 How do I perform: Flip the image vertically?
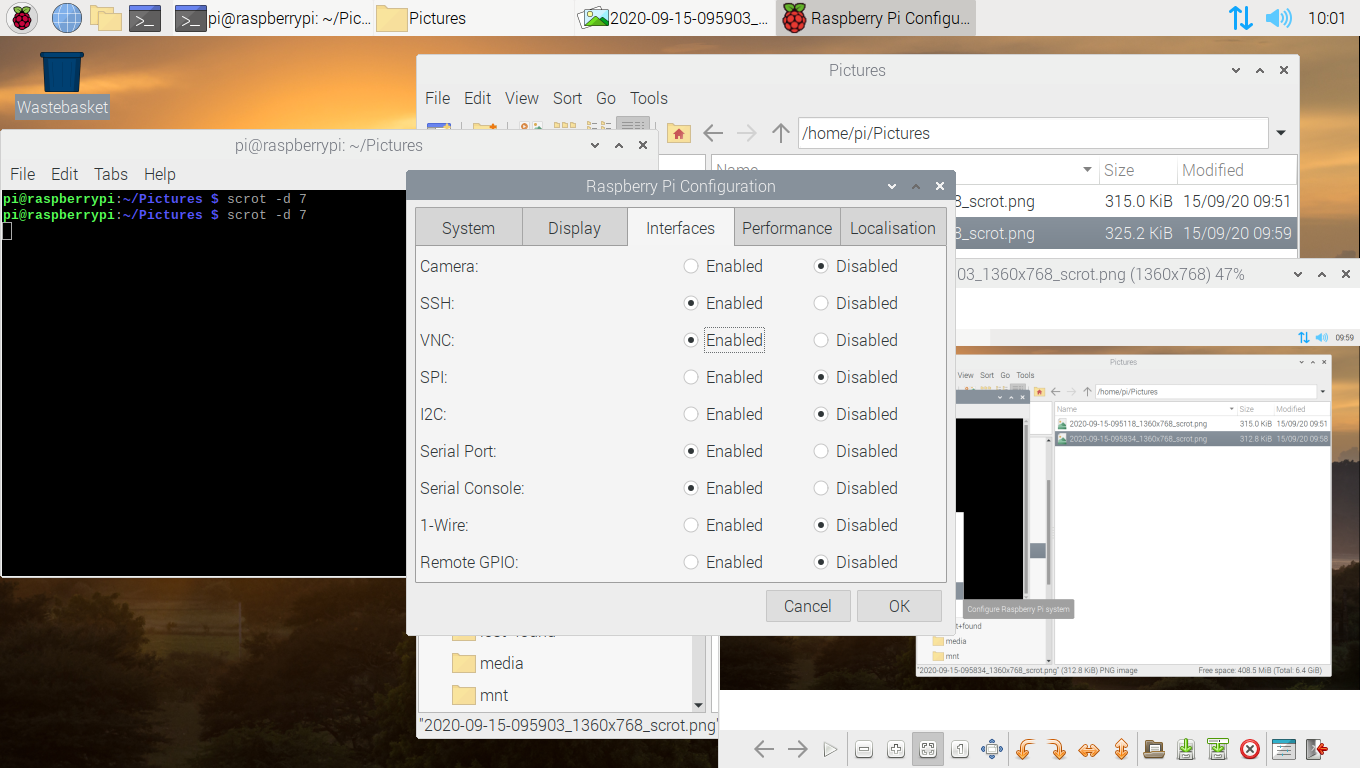tap(1121, 749)
